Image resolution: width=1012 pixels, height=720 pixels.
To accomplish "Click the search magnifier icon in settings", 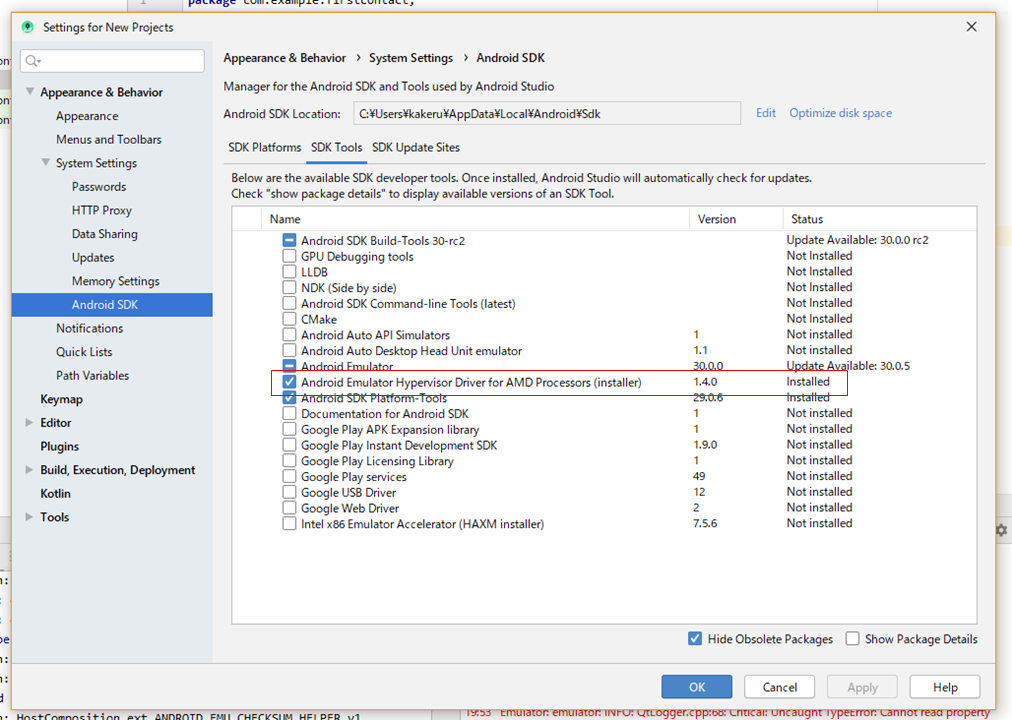I will tap(32, 61).
